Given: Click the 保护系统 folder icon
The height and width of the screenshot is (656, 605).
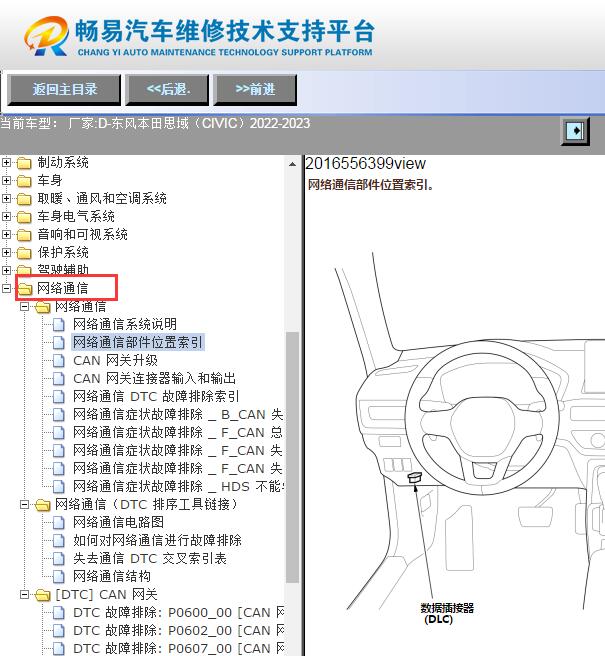Looking at the screenshot, I should pyautogui.click(x=24, y=253).
